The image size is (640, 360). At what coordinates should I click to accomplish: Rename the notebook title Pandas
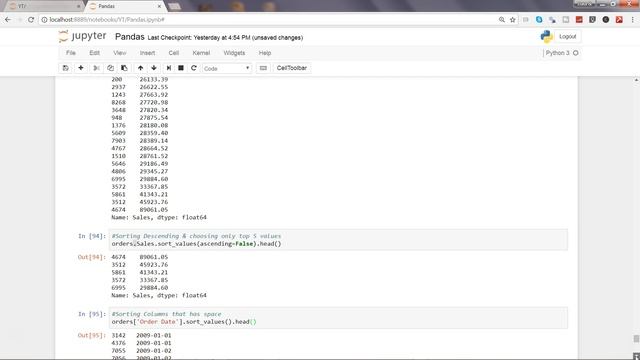click(x=130, y=37)
